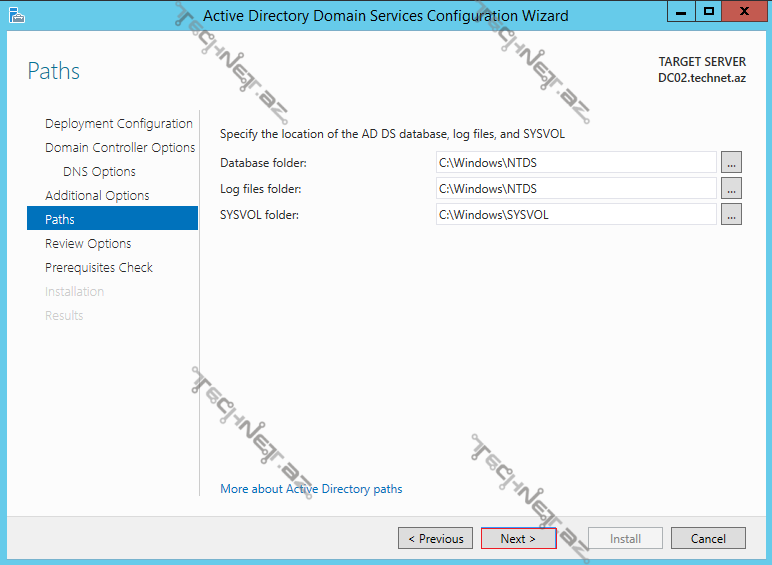The image size is (772, 565).
Task: Close the wizard with the red X
Action: pyautogui.click(x=744, y=11)
